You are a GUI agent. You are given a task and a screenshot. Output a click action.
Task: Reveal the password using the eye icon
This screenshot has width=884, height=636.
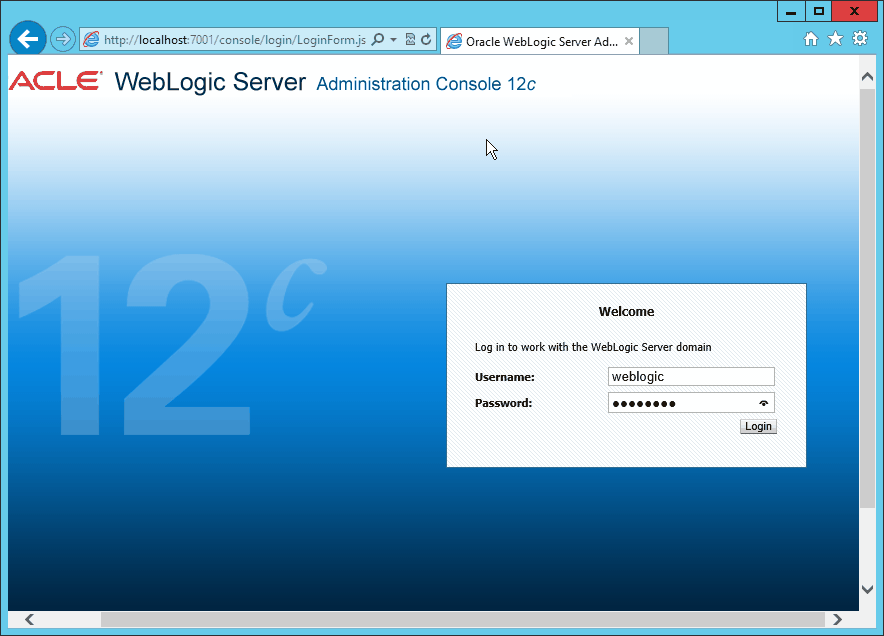coord(764,403)
